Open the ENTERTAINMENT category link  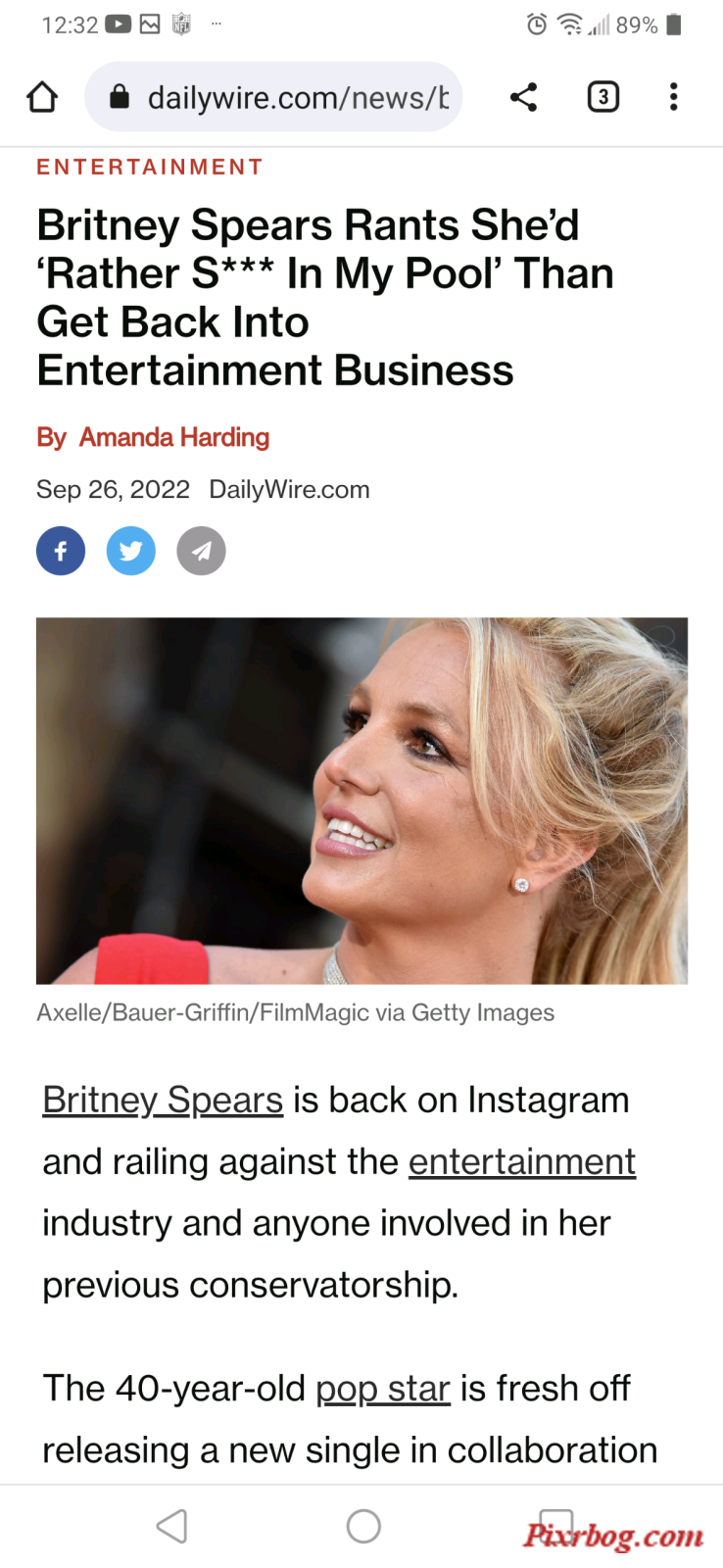pos(150,167)
